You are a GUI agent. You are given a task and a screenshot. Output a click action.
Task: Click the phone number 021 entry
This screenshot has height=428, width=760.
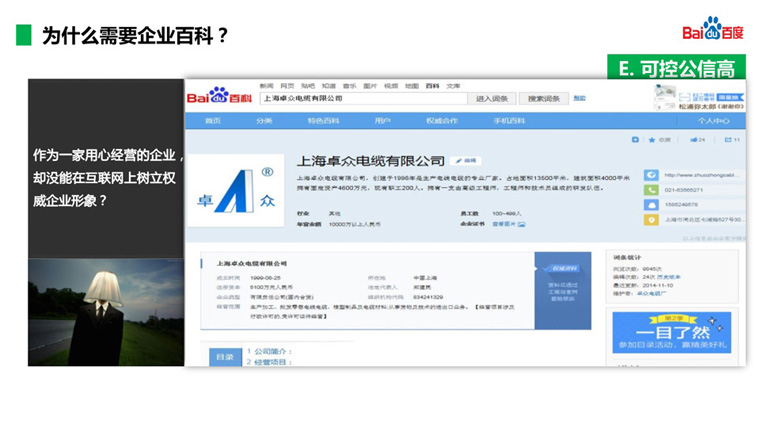[x=684, y=190]
